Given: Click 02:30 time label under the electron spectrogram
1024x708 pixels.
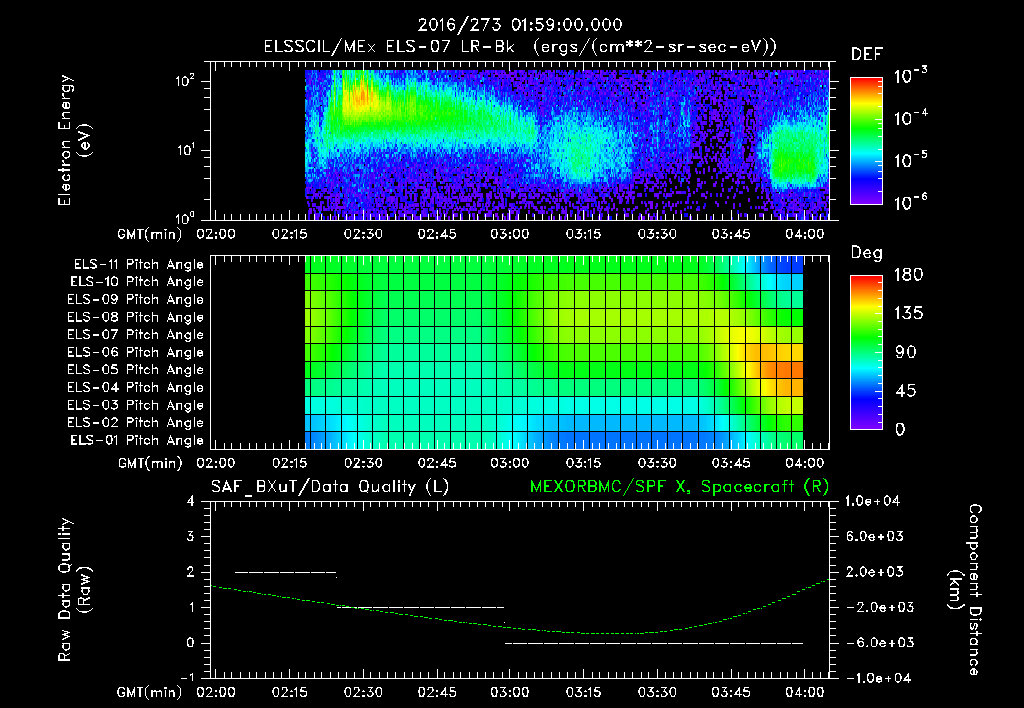Looking at the screenshot, I should coord(363,234).
